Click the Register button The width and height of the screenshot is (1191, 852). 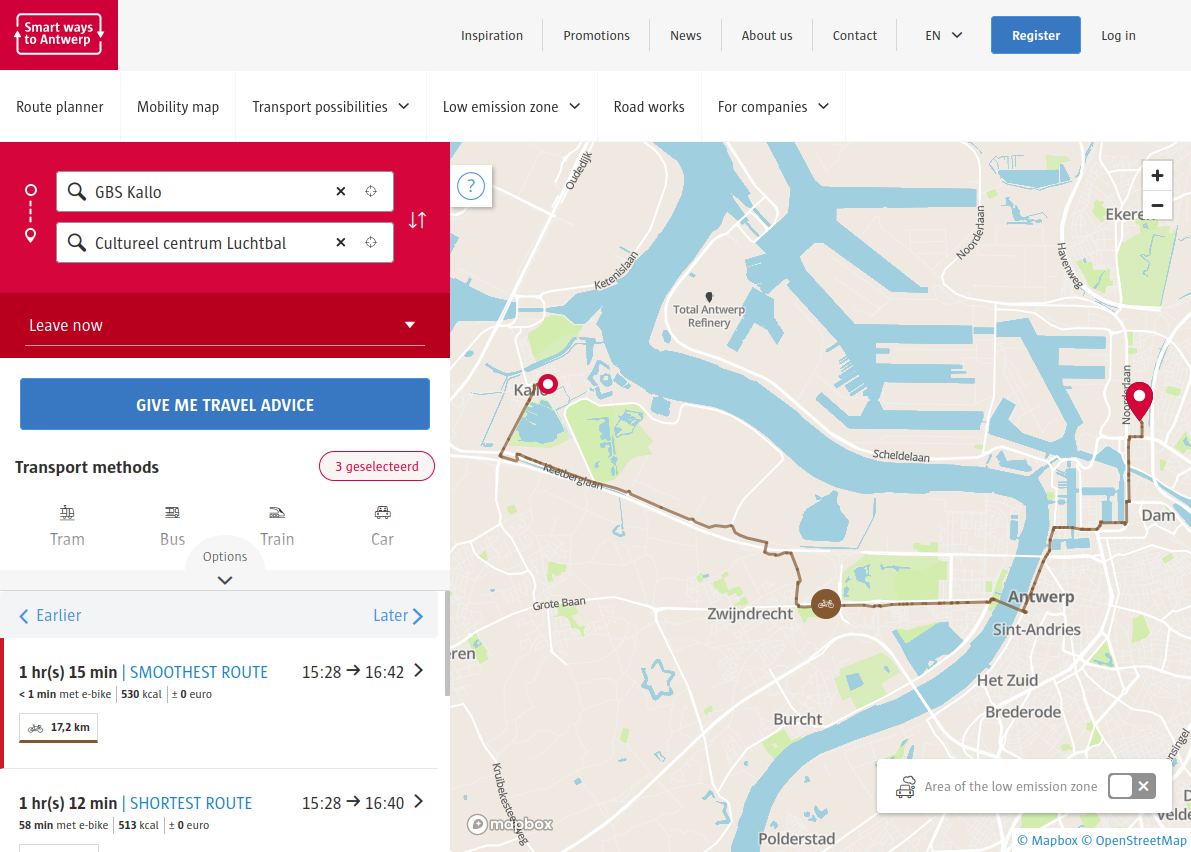coord(1035,35)
